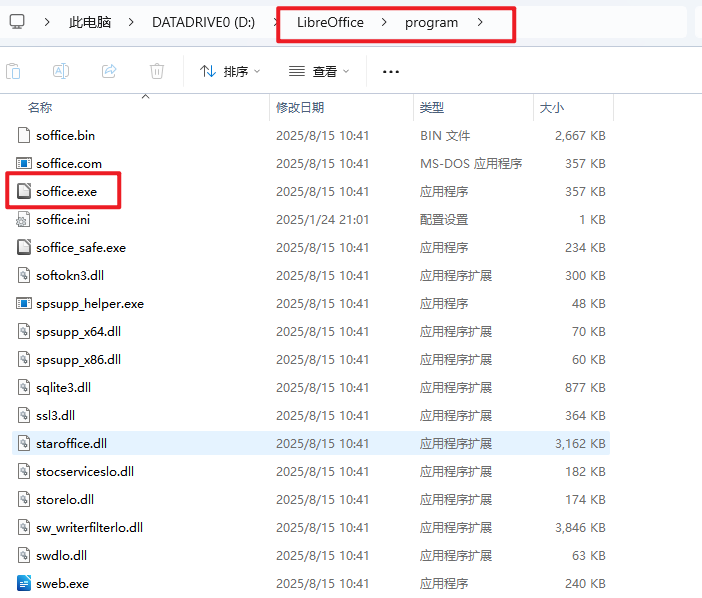Click the swdlo.dll file icon

click(x=24, y=555)
